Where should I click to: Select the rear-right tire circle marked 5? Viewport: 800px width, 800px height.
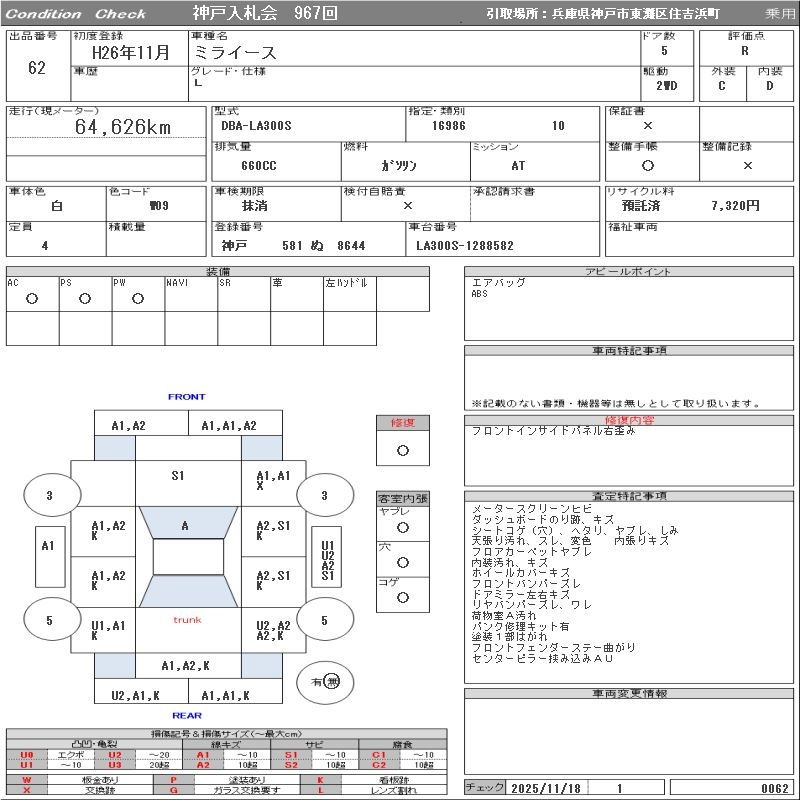coord(324,621)
